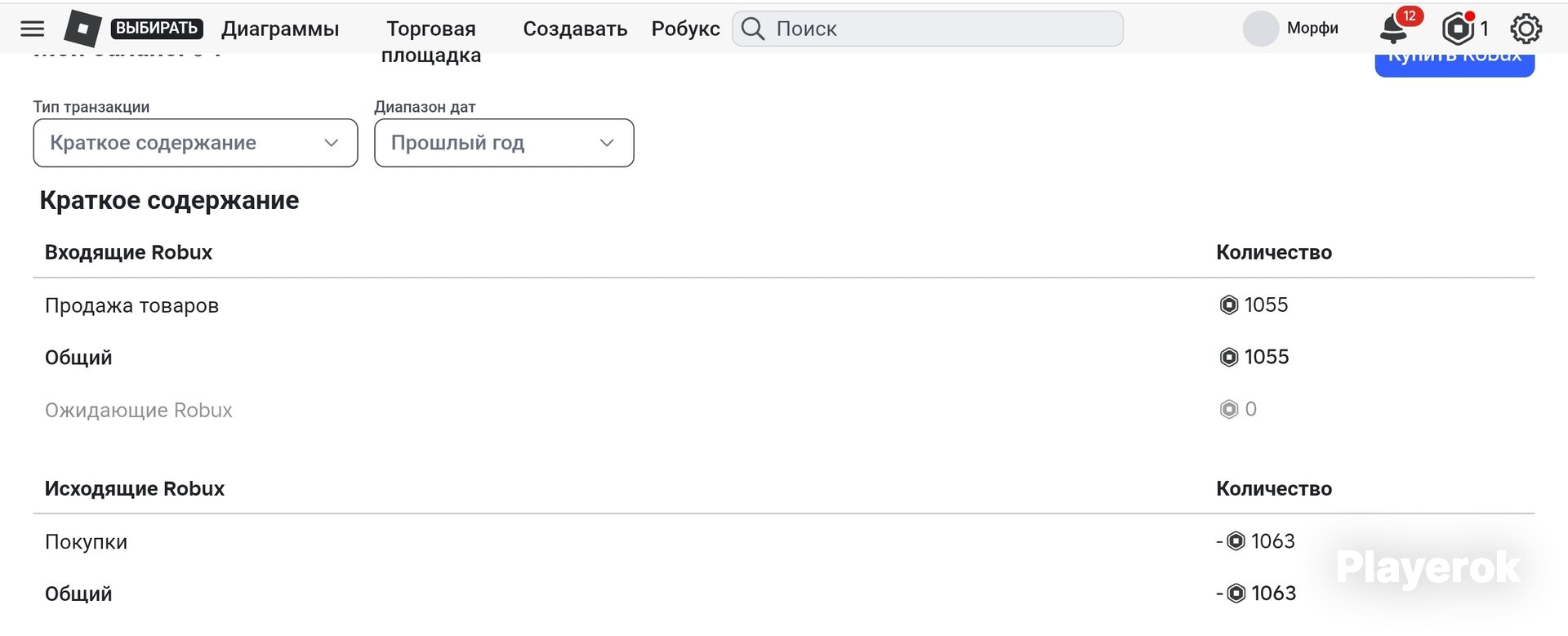1568x636 pixels.
Task: Click the Тип транзакции label
Action: click(91, 107)
